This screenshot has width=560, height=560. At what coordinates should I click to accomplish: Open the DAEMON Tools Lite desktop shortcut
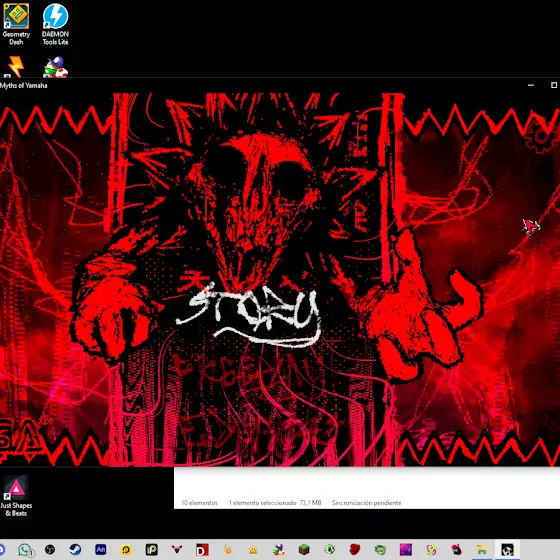tap(55, 24)
